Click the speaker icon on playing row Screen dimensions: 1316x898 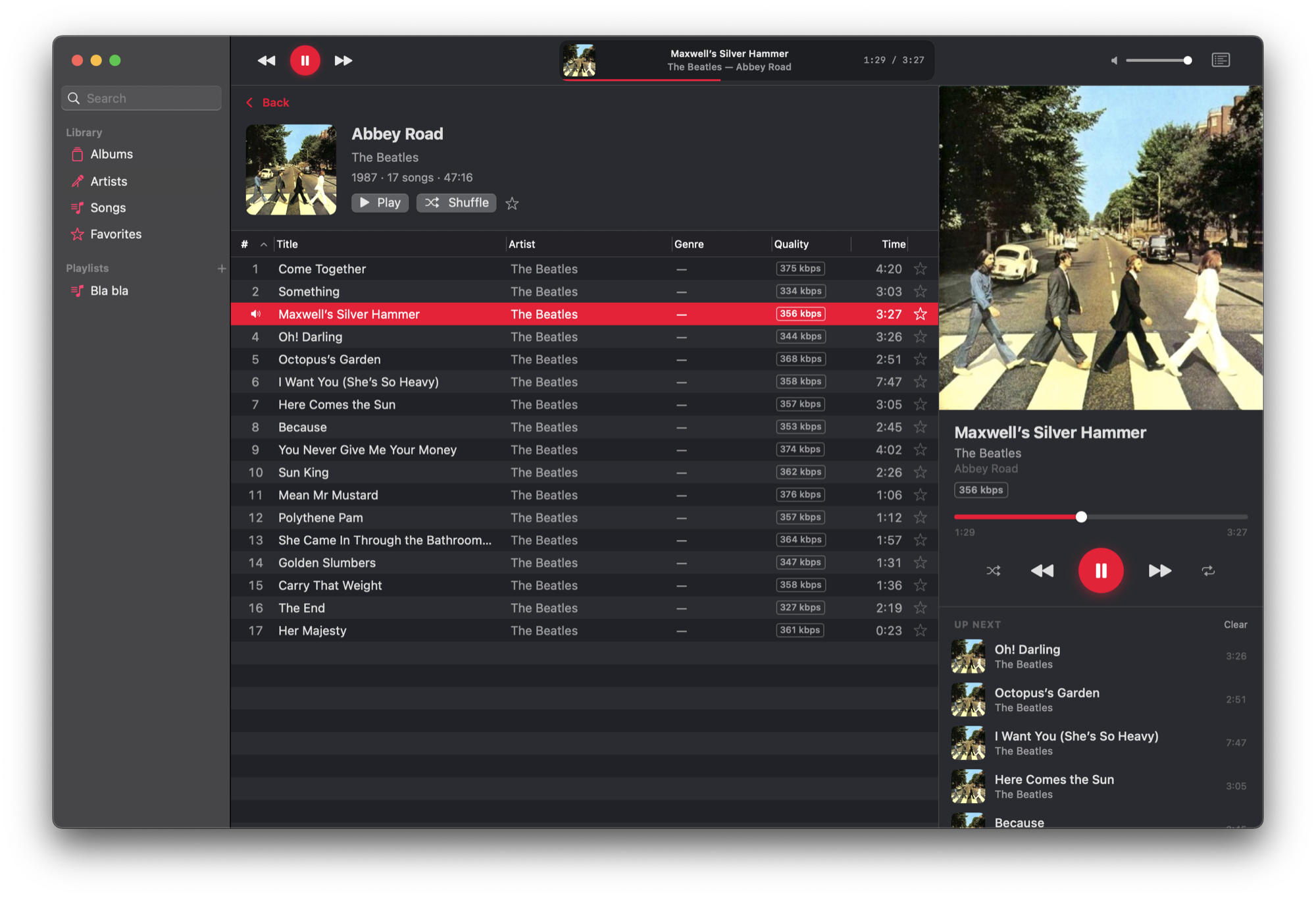[255, 314]
